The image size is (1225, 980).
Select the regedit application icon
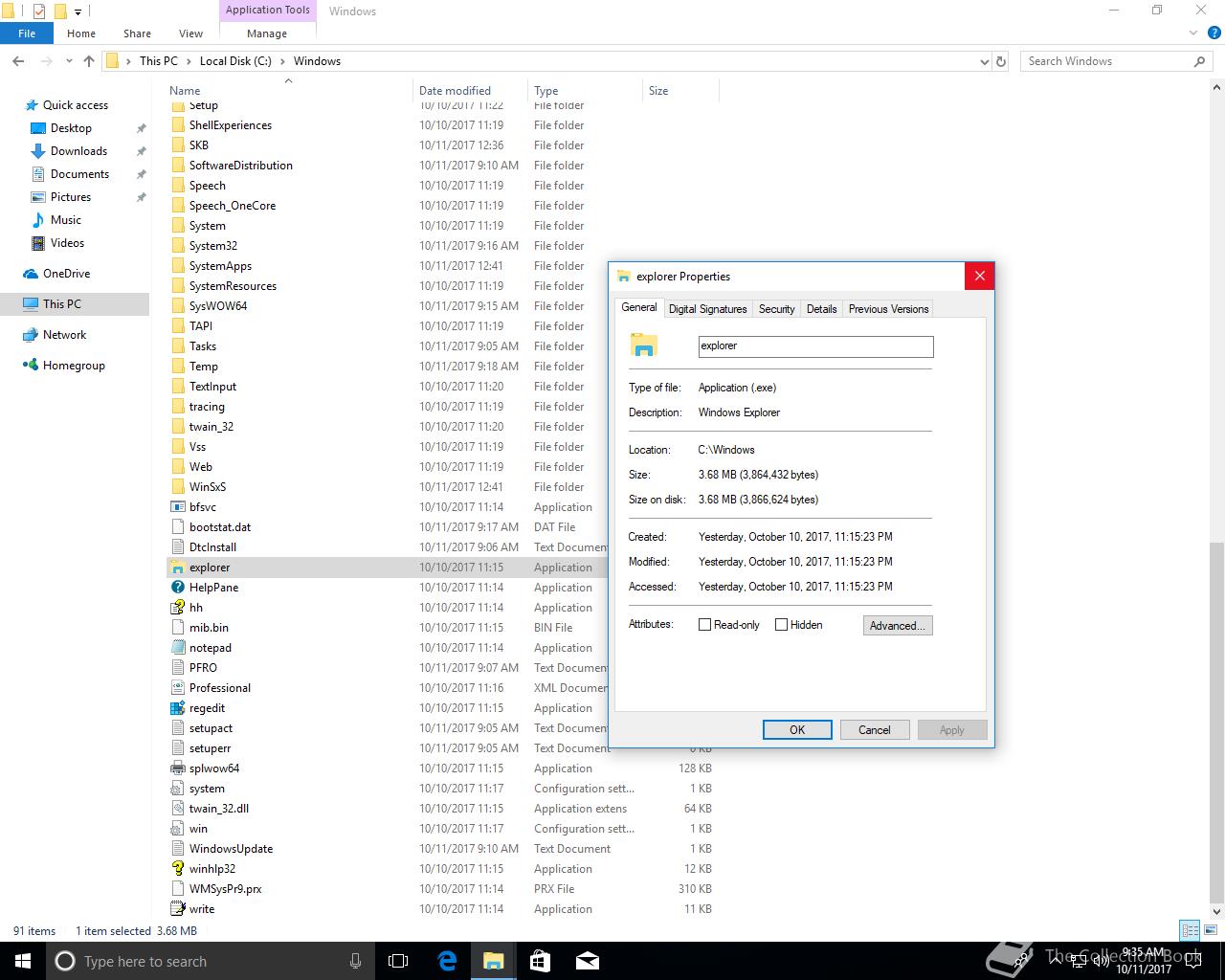tap(178, 708)
